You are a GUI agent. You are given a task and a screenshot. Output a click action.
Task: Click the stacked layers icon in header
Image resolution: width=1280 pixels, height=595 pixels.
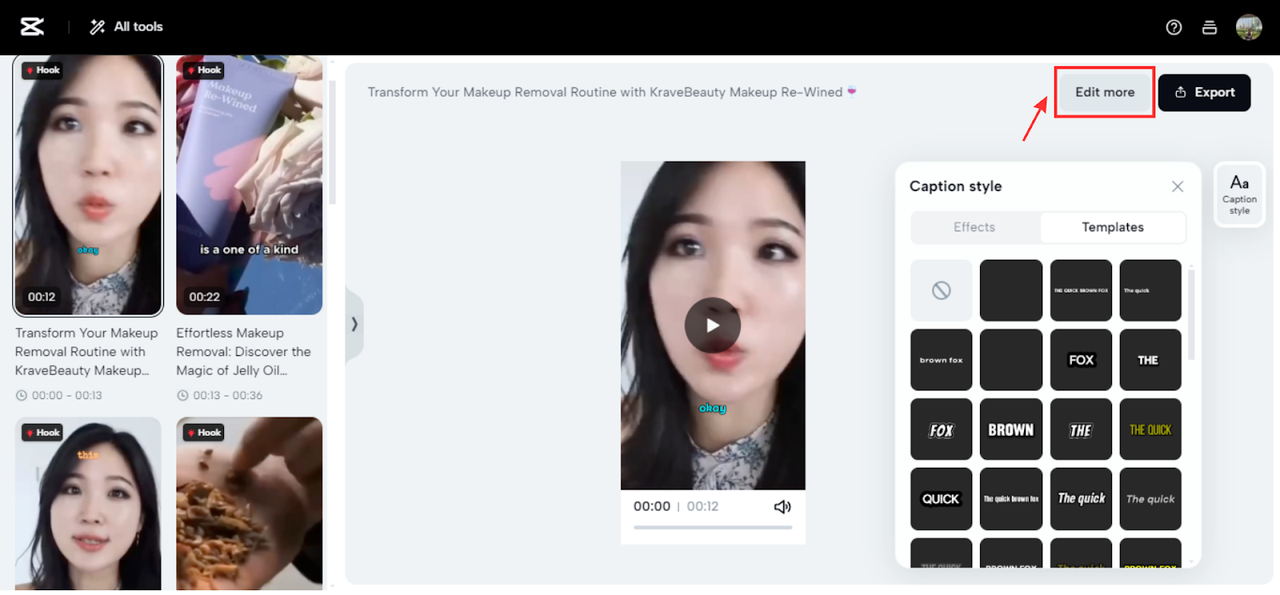tap(1209, 28)
